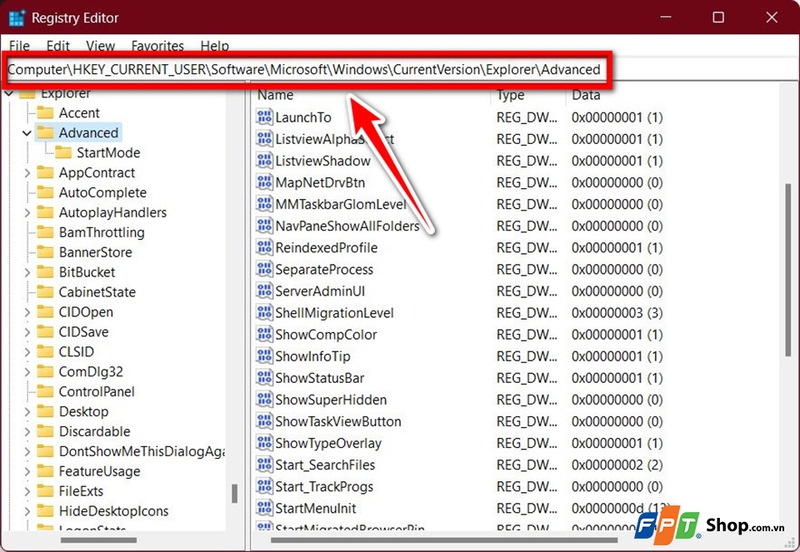
Task: Click ShellMigrationLevel data 0x00000003 (3)
Action: (x=617, y=313)
